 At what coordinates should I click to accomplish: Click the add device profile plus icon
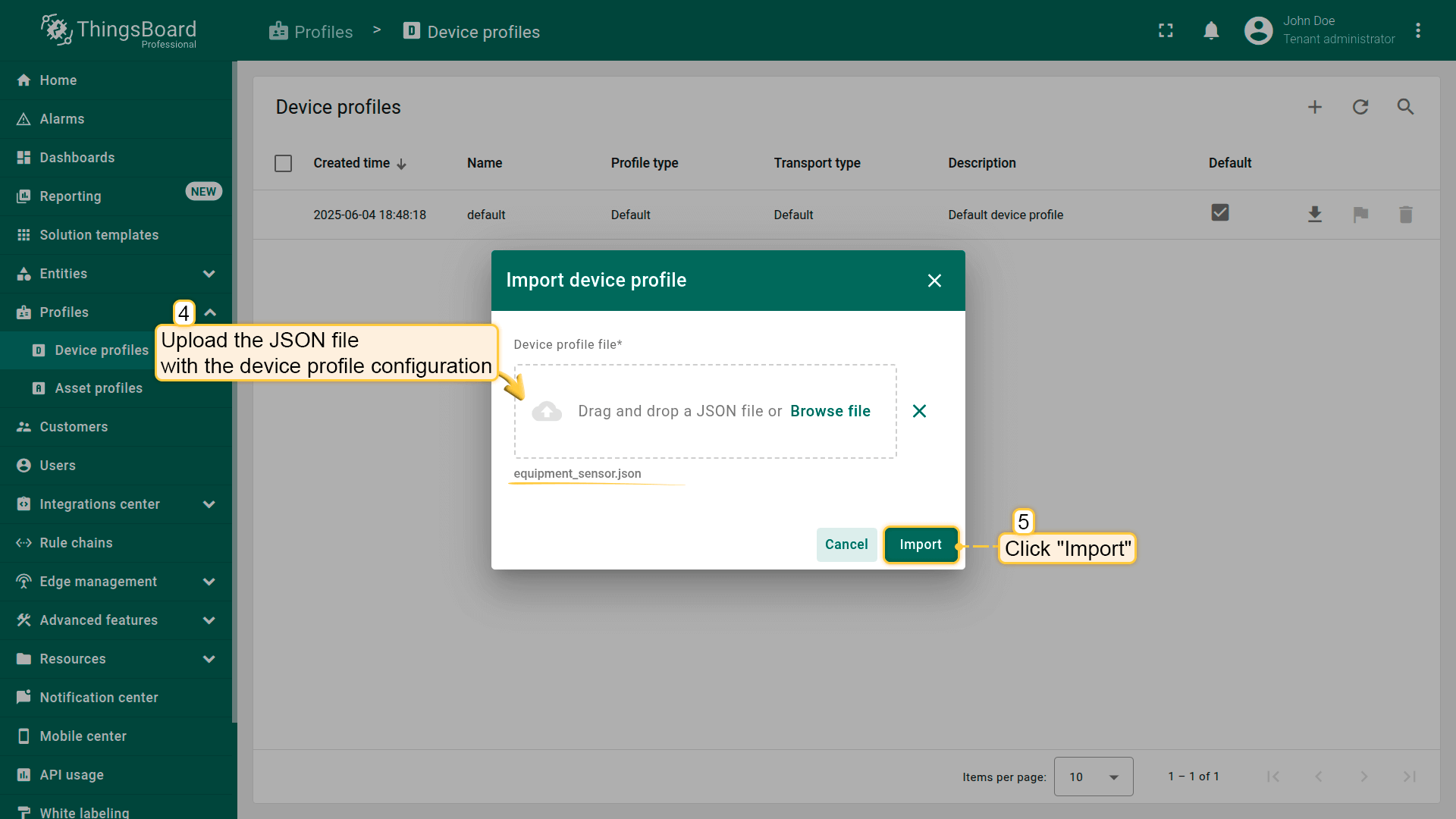1315,107
